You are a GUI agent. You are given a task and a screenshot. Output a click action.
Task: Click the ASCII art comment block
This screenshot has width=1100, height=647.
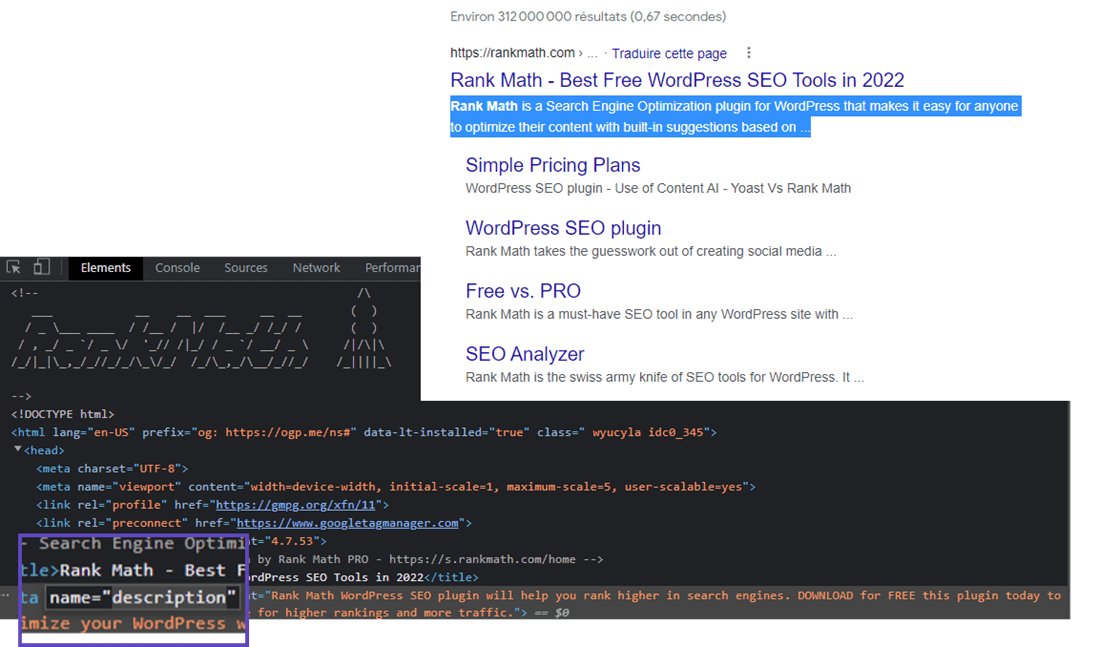201,328
